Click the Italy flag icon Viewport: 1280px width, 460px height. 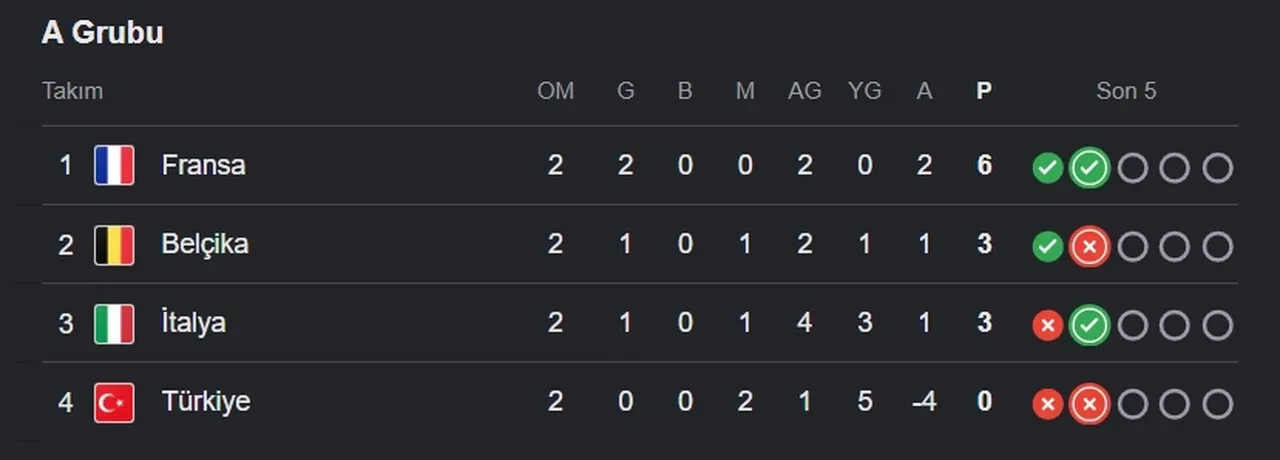click(x=114, y=324)
